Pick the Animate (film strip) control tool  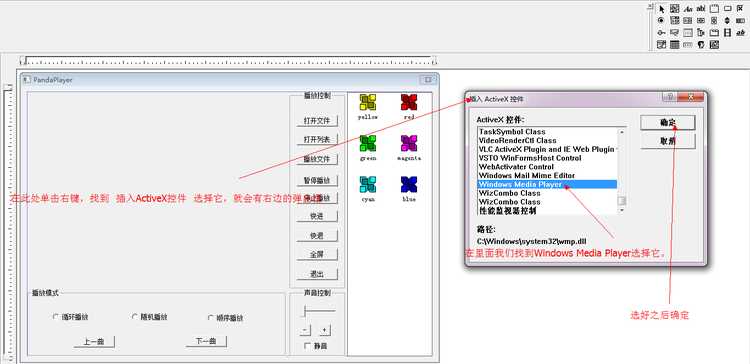[728, 33]
